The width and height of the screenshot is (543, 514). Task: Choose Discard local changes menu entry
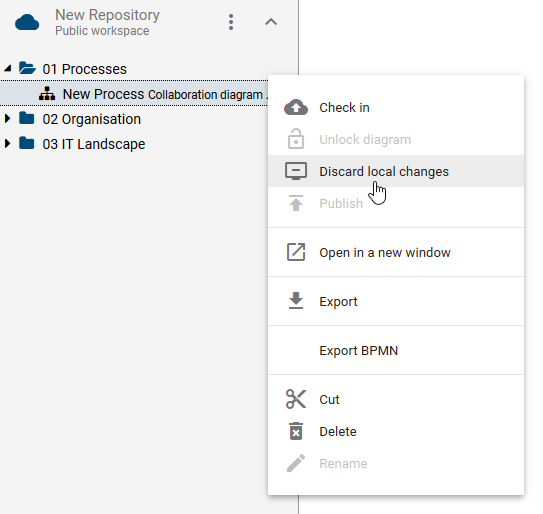coord(396,171)
